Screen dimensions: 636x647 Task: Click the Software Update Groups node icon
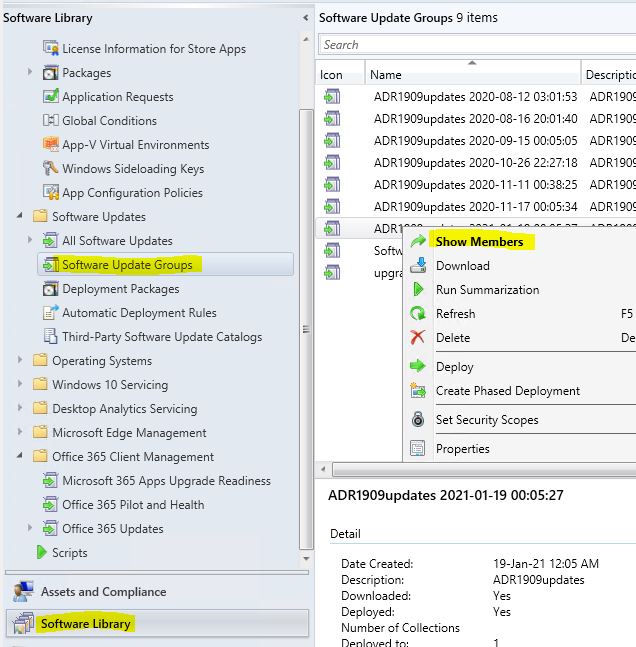coord(51,264)
